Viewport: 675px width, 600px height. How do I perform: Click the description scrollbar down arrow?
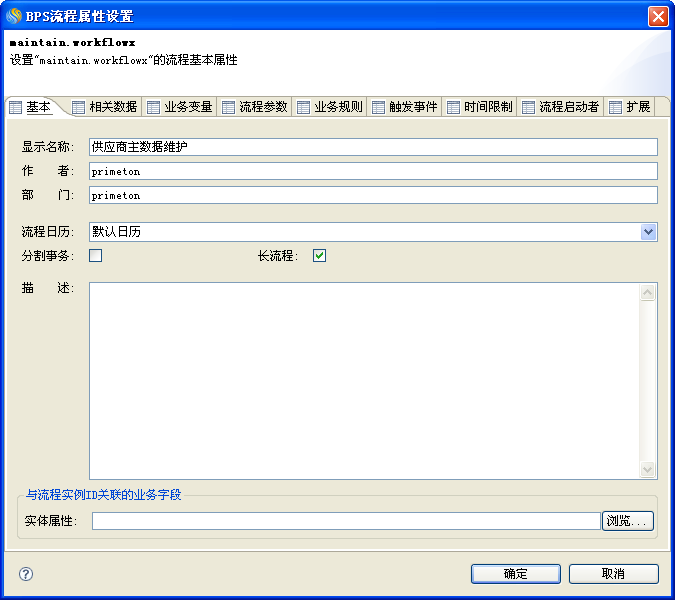click(648, 470)
